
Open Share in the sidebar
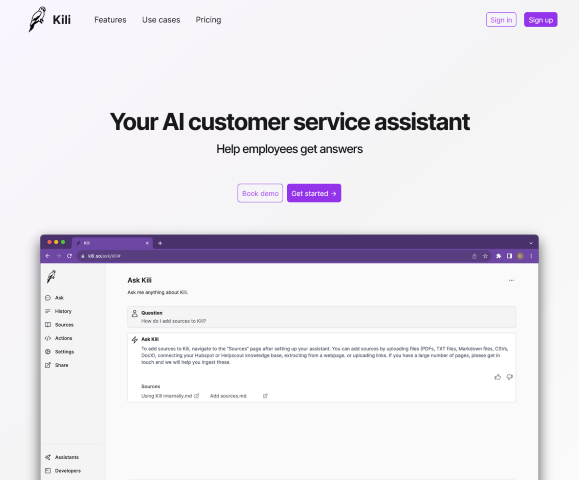coord(56,365)
